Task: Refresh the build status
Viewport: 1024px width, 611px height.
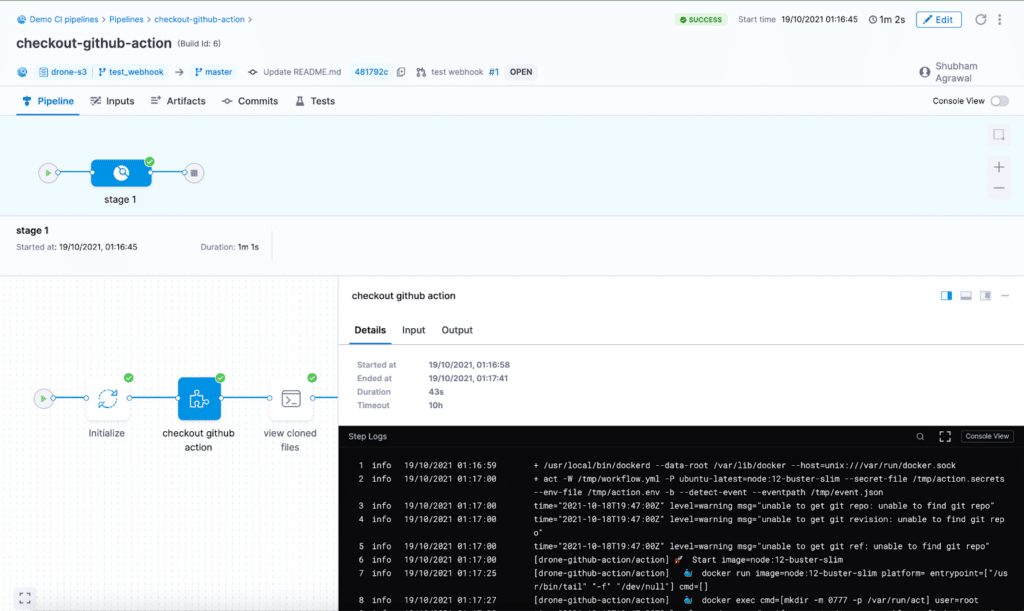Action: (983, 19)
